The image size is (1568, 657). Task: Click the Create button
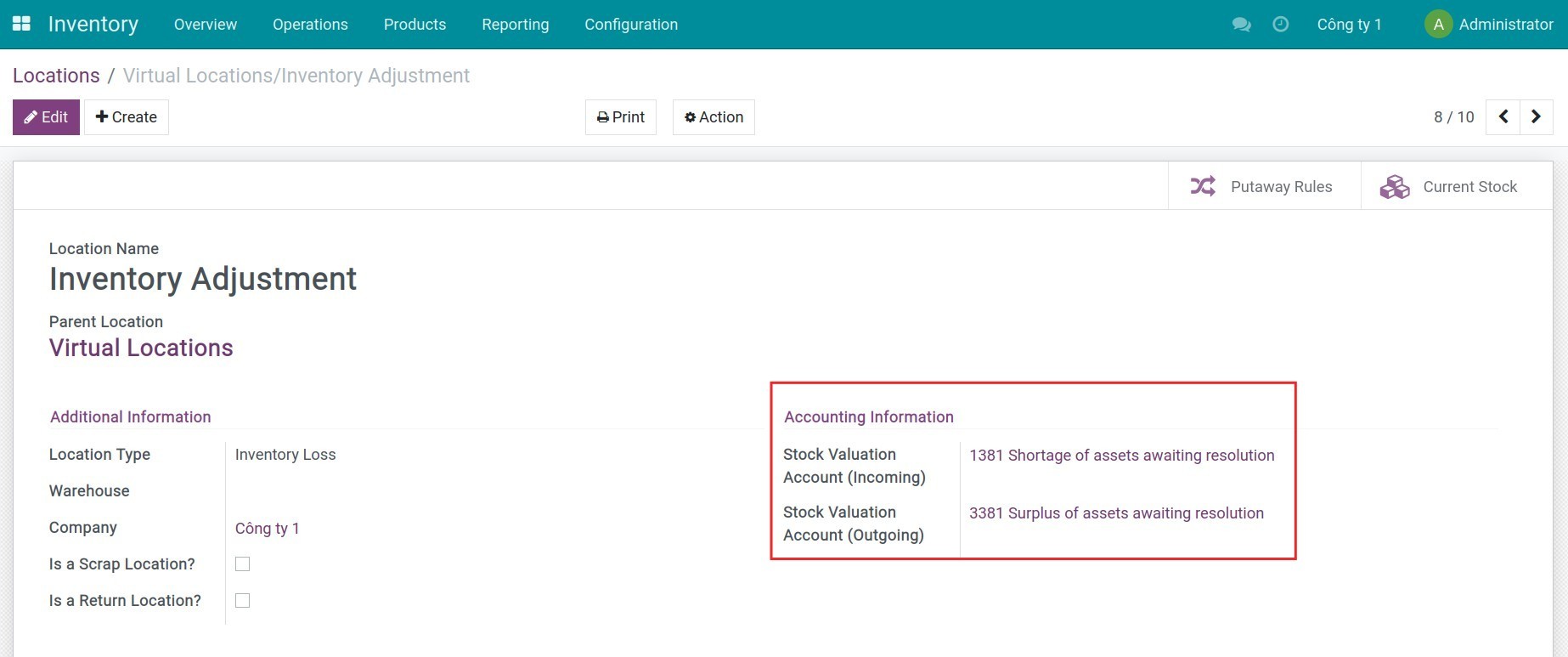click(126, 117)
